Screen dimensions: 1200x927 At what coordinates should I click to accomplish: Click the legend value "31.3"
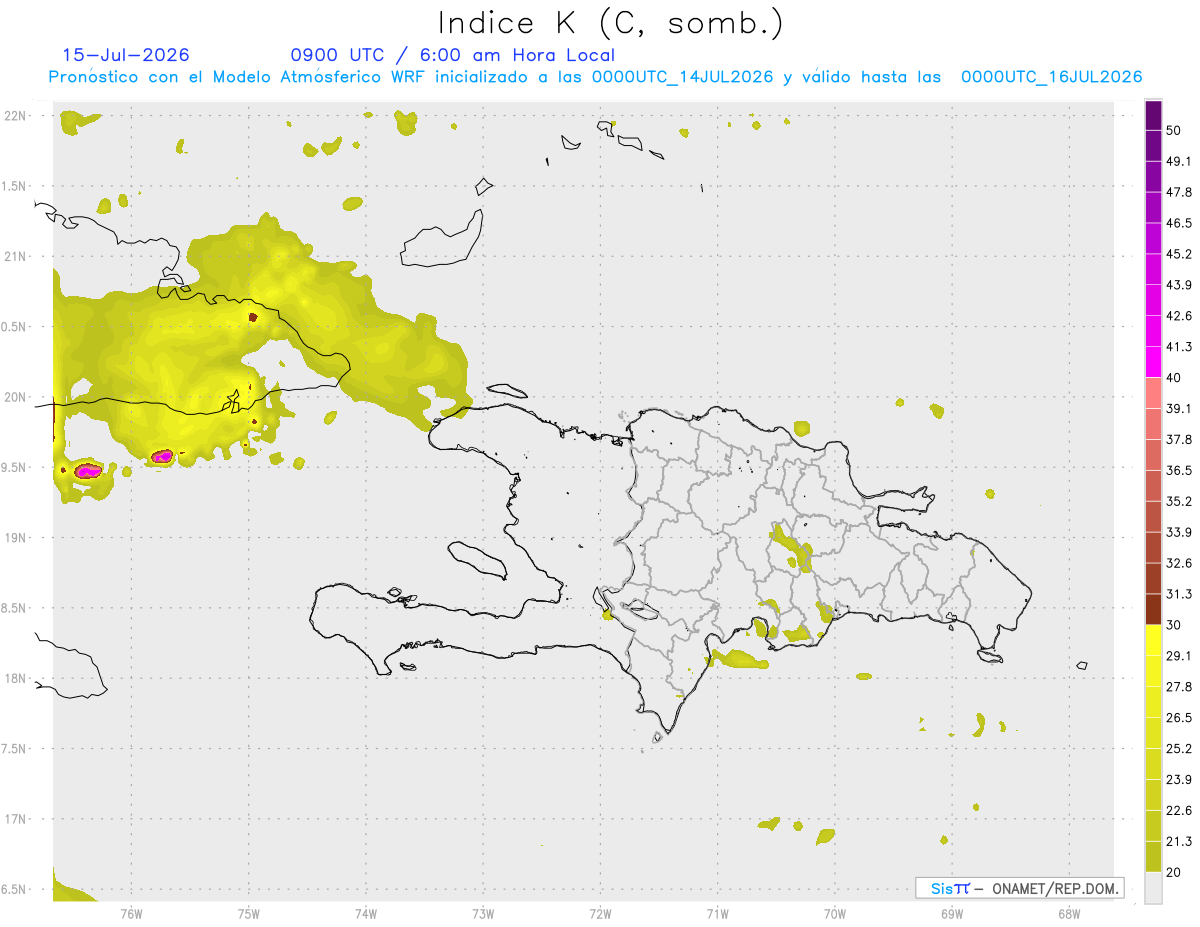1179,594
